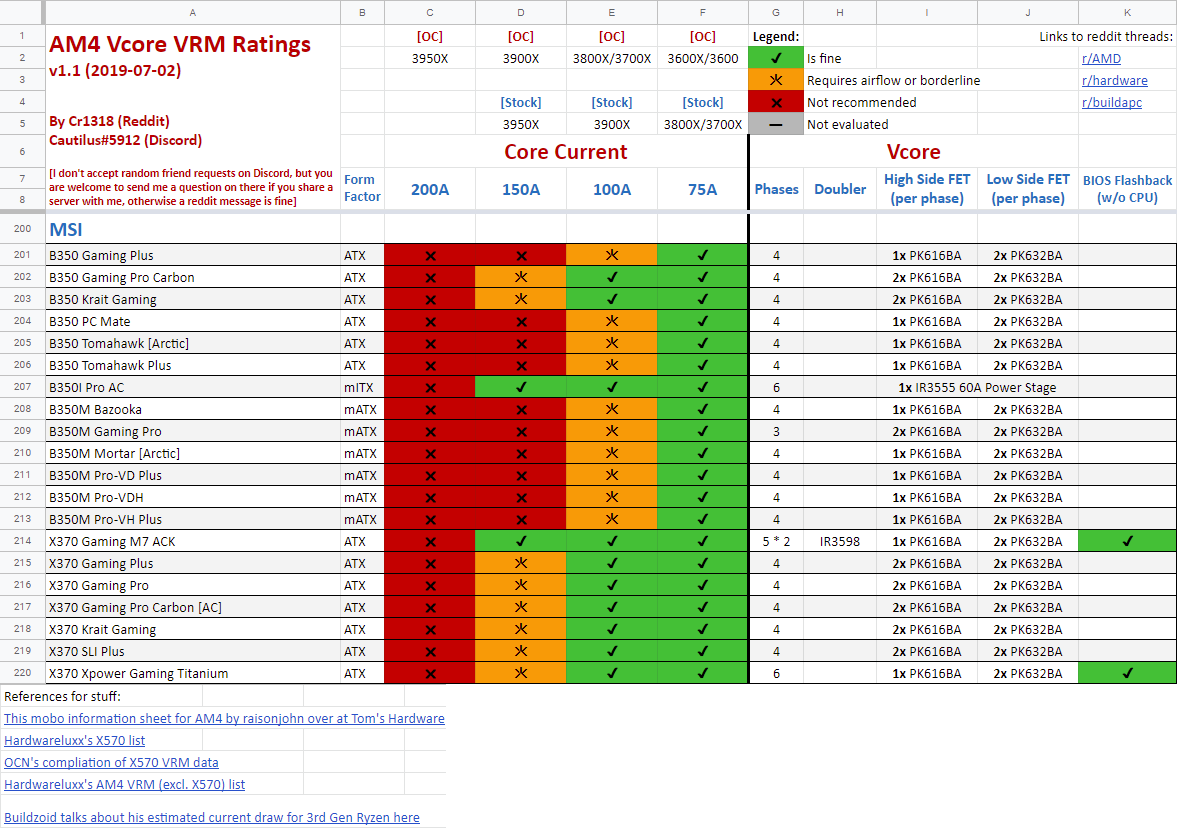
Task: Select the B350 PC Mate cell
Action: 193,321
